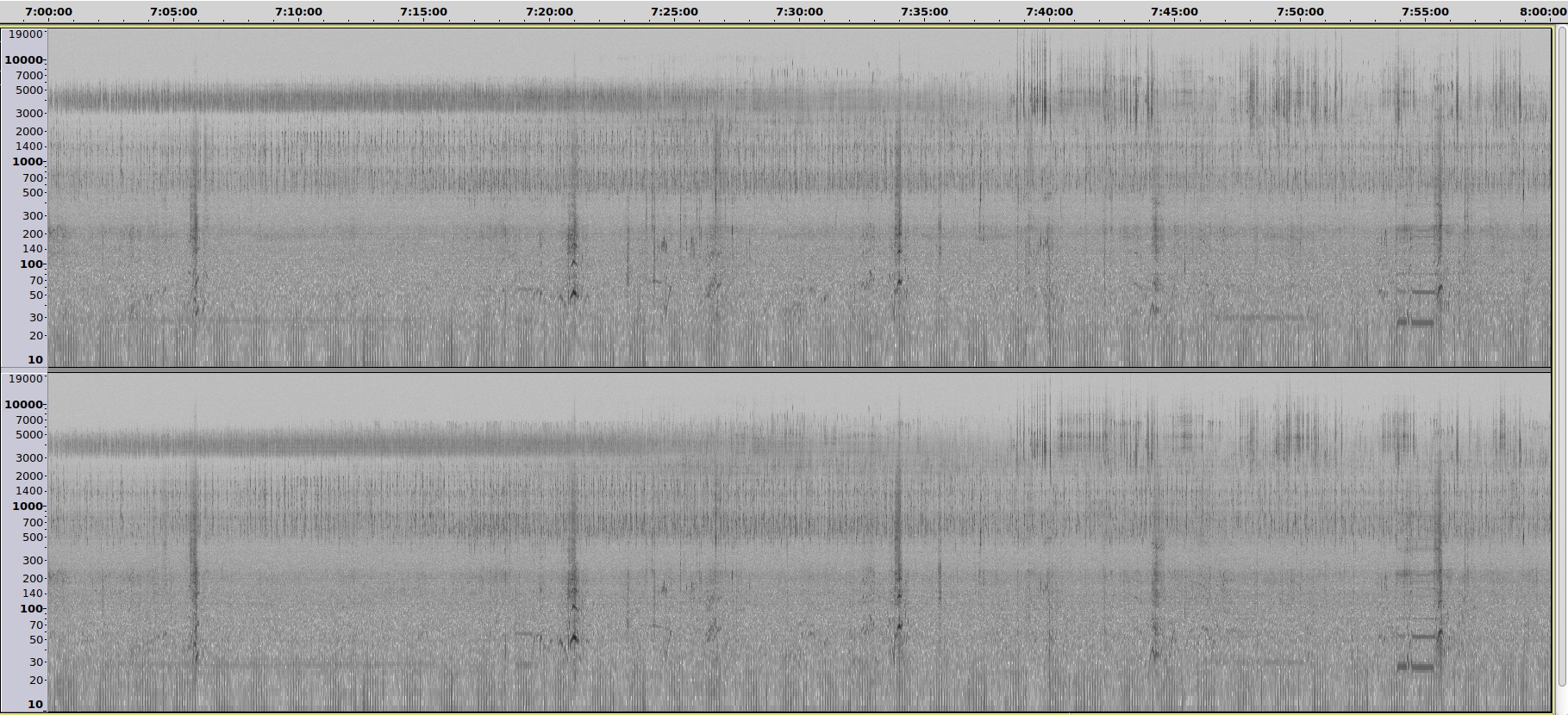The image size is (1568, 715).
Task: Jump to 7:15:00 on the time ruler
Action: [423, 12]
